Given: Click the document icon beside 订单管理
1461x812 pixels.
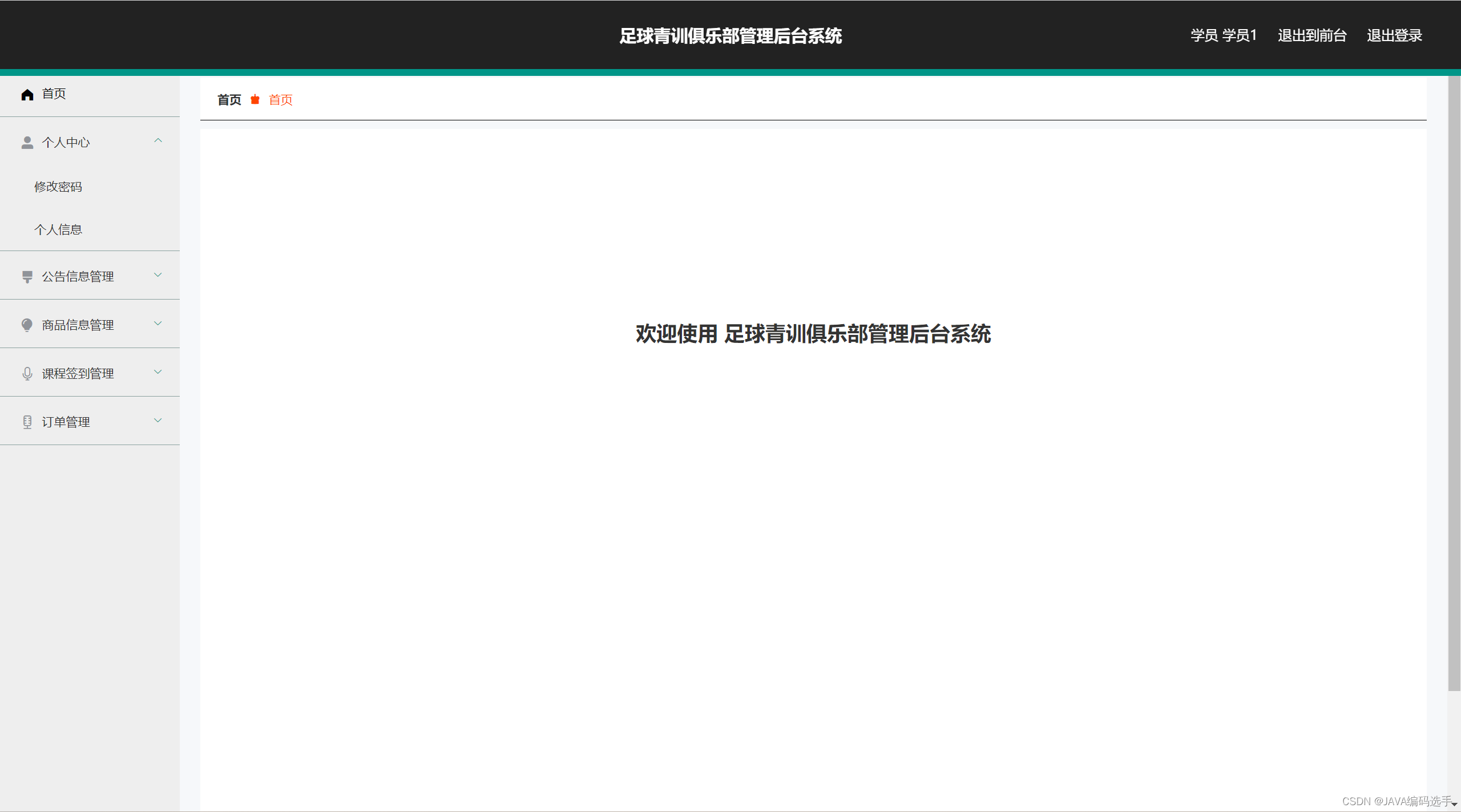Looking at the screenshot, I should pyautogui.click(x=27, y=422).
